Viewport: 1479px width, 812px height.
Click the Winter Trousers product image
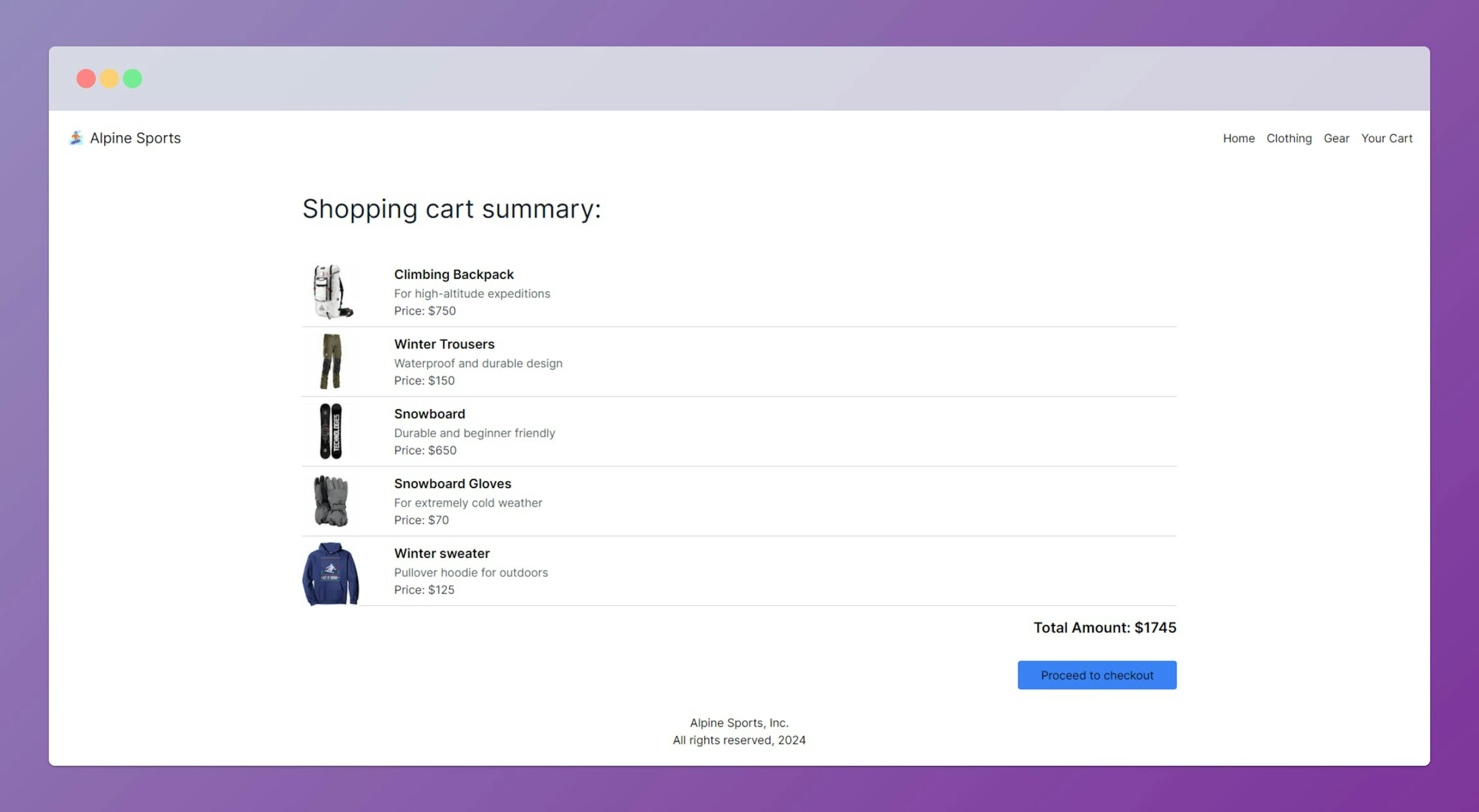pyautogui.click(x=331, y=361)
